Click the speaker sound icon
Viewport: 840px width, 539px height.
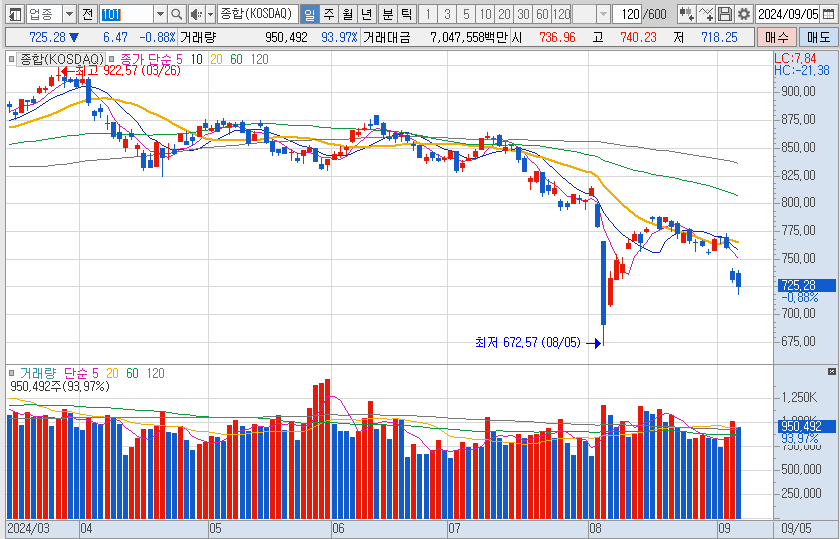(x=197, y=14)
